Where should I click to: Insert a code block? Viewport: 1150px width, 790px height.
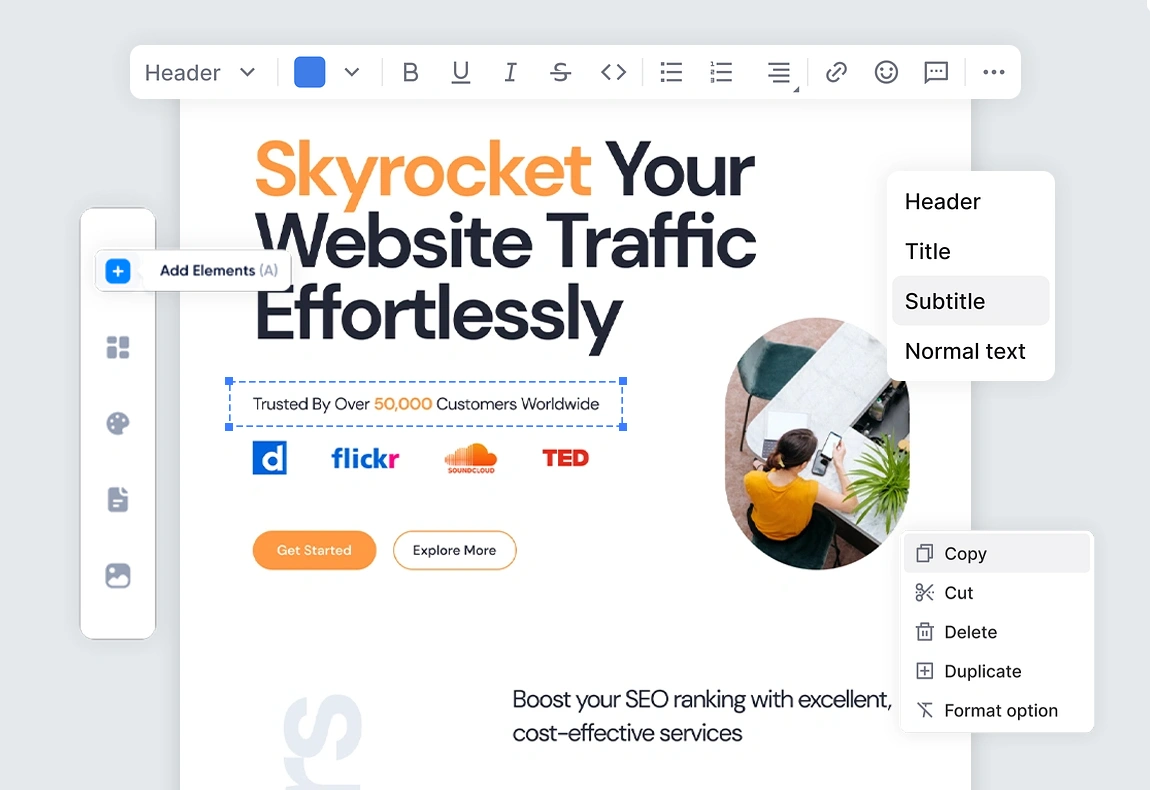tap(613, 71)
